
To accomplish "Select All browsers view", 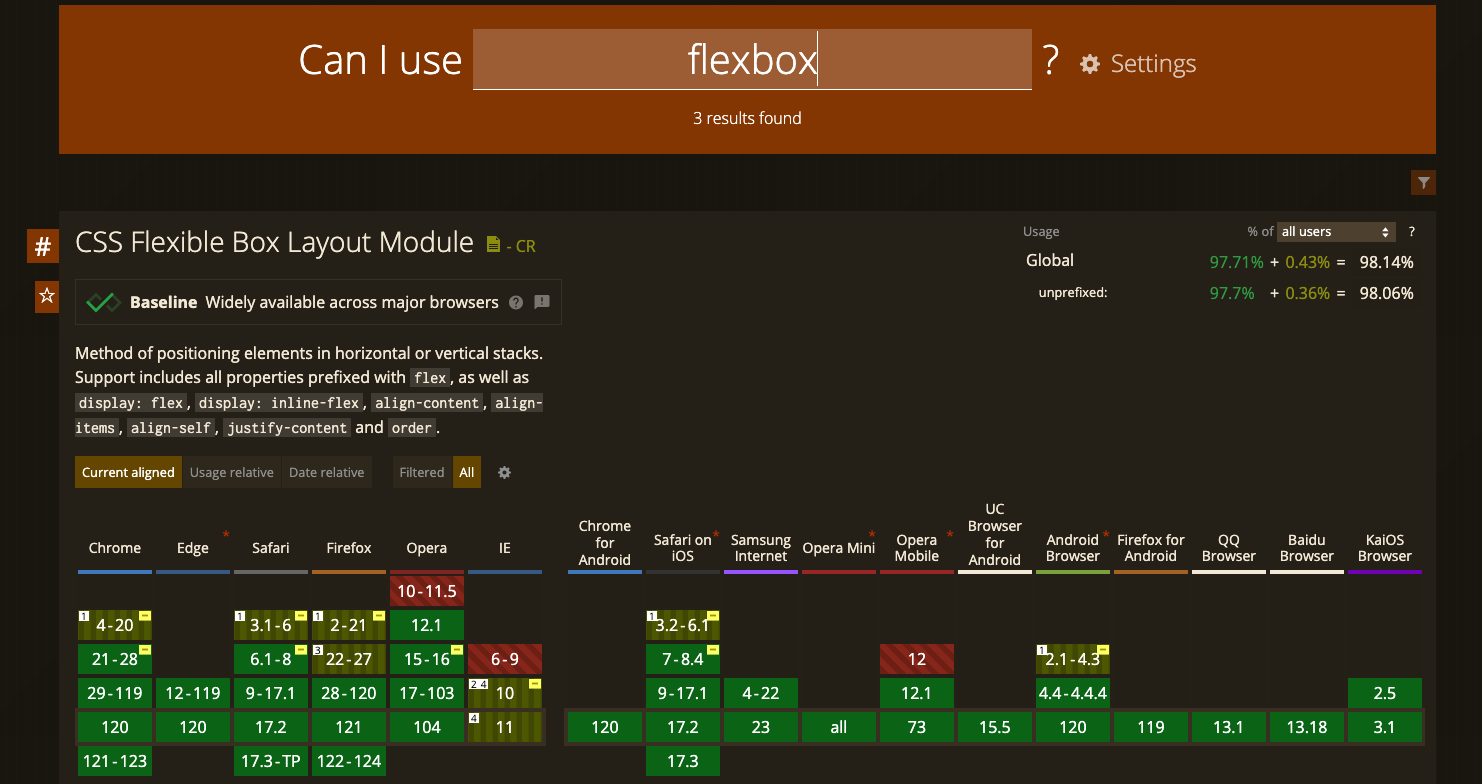I will pyautogui.click(x=467, y=472).
